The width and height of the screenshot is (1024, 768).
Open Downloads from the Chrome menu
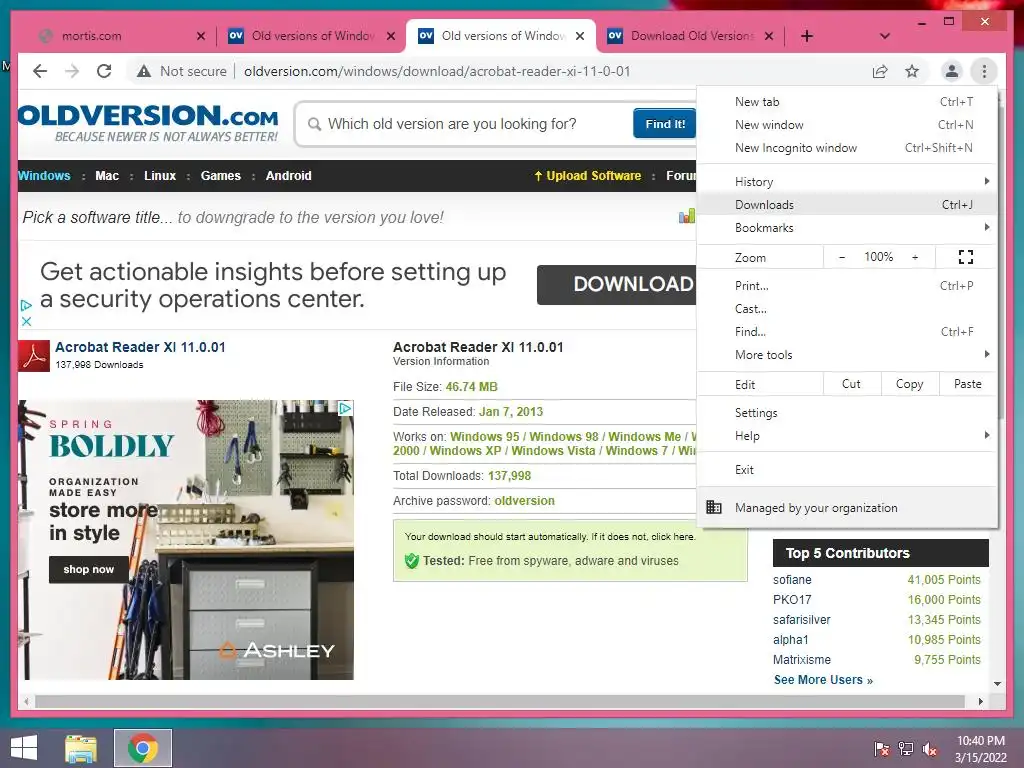coord(847,204)
